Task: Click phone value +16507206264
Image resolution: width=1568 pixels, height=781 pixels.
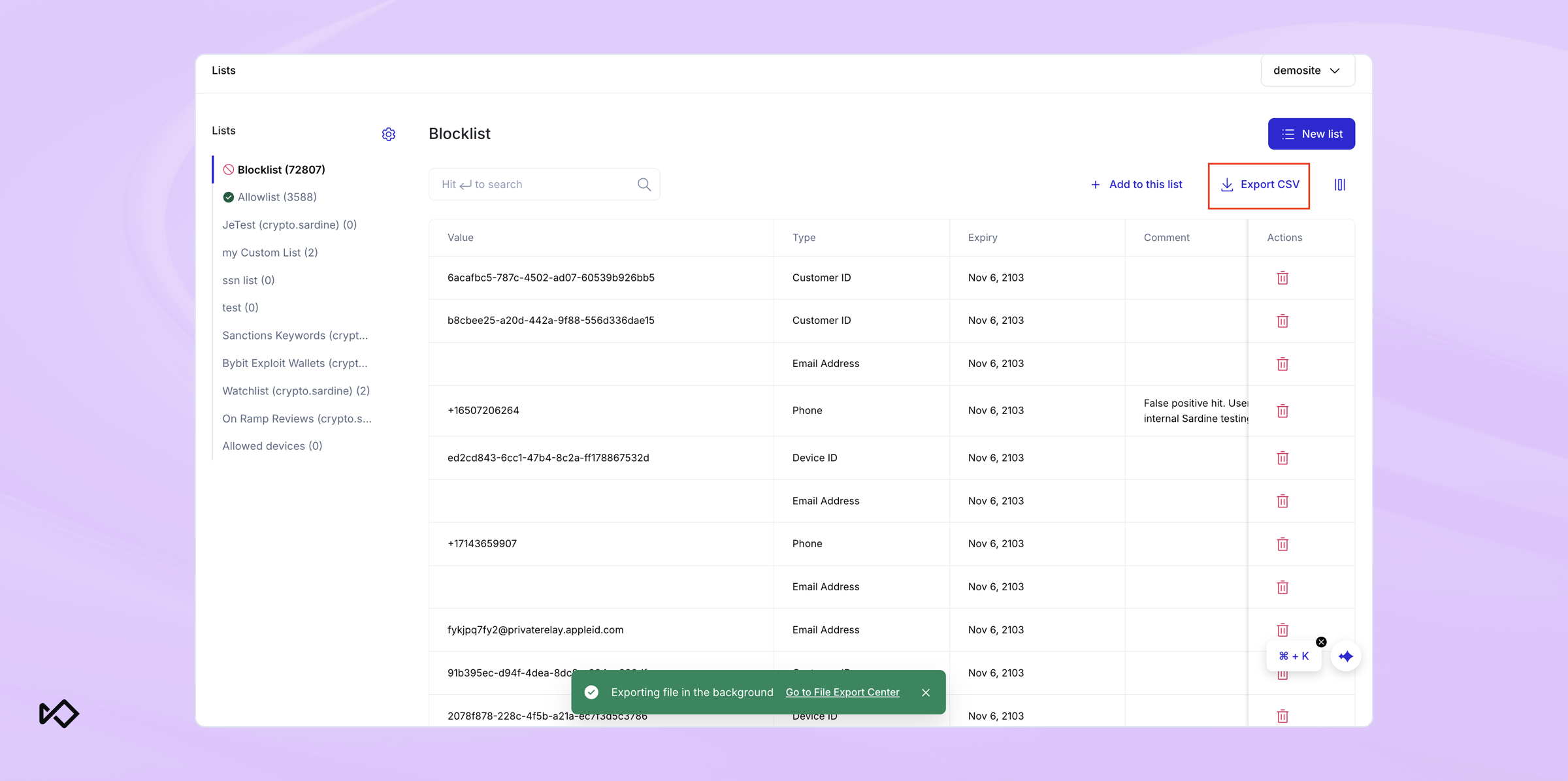Action: tap(483, 411)
